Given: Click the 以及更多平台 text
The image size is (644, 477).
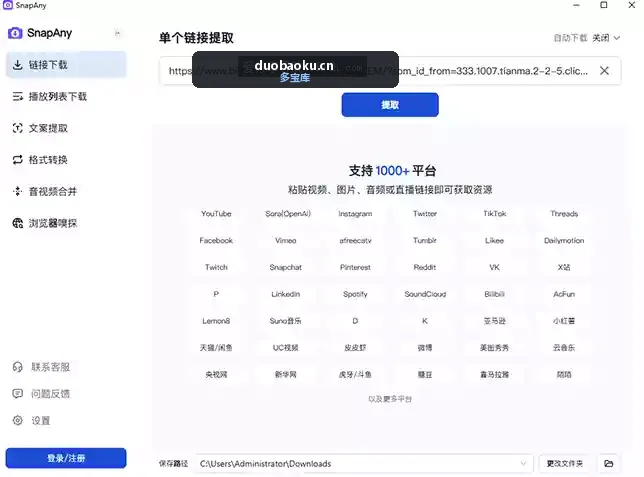Looking at the screenshot, I should click(x=390, y=399).
